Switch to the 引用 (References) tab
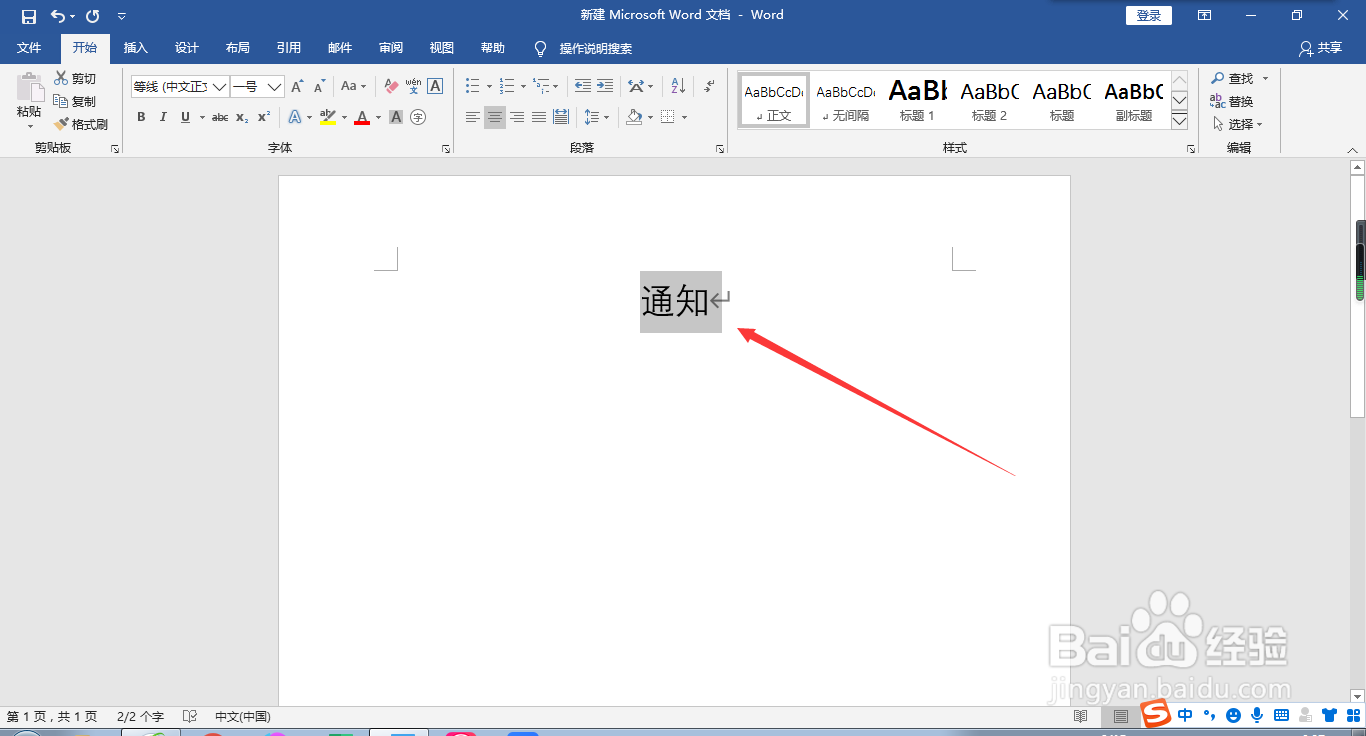Image resolution: width=1366 pixels, height=736 pixels. click(289, 48)
